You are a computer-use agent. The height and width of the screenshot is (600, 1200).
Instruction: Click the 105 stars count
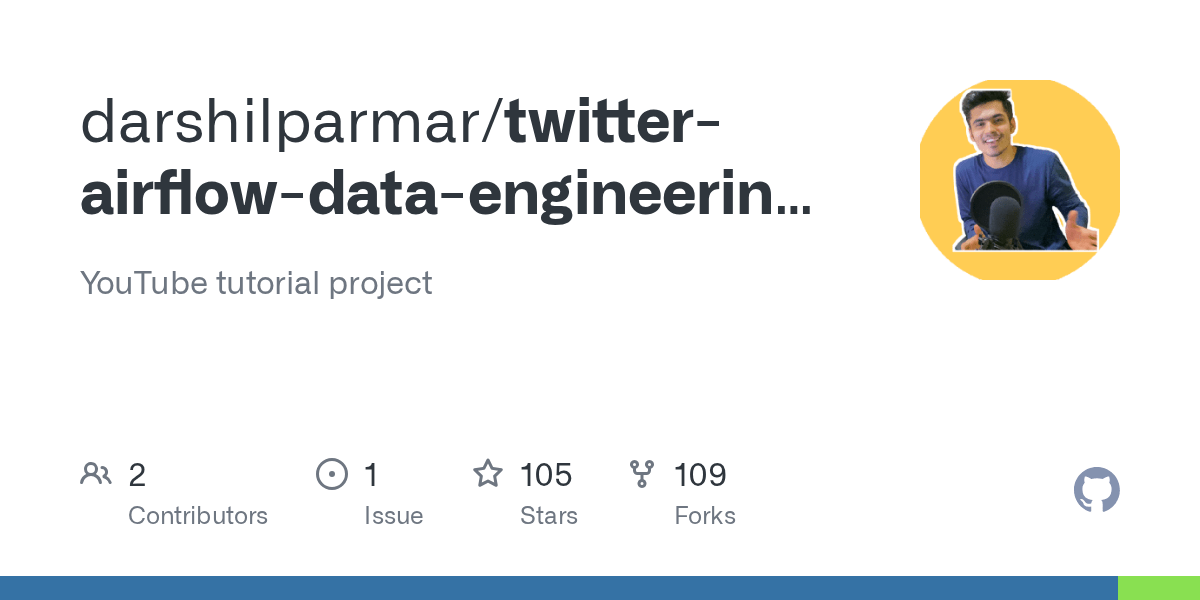tap(546, 475)
